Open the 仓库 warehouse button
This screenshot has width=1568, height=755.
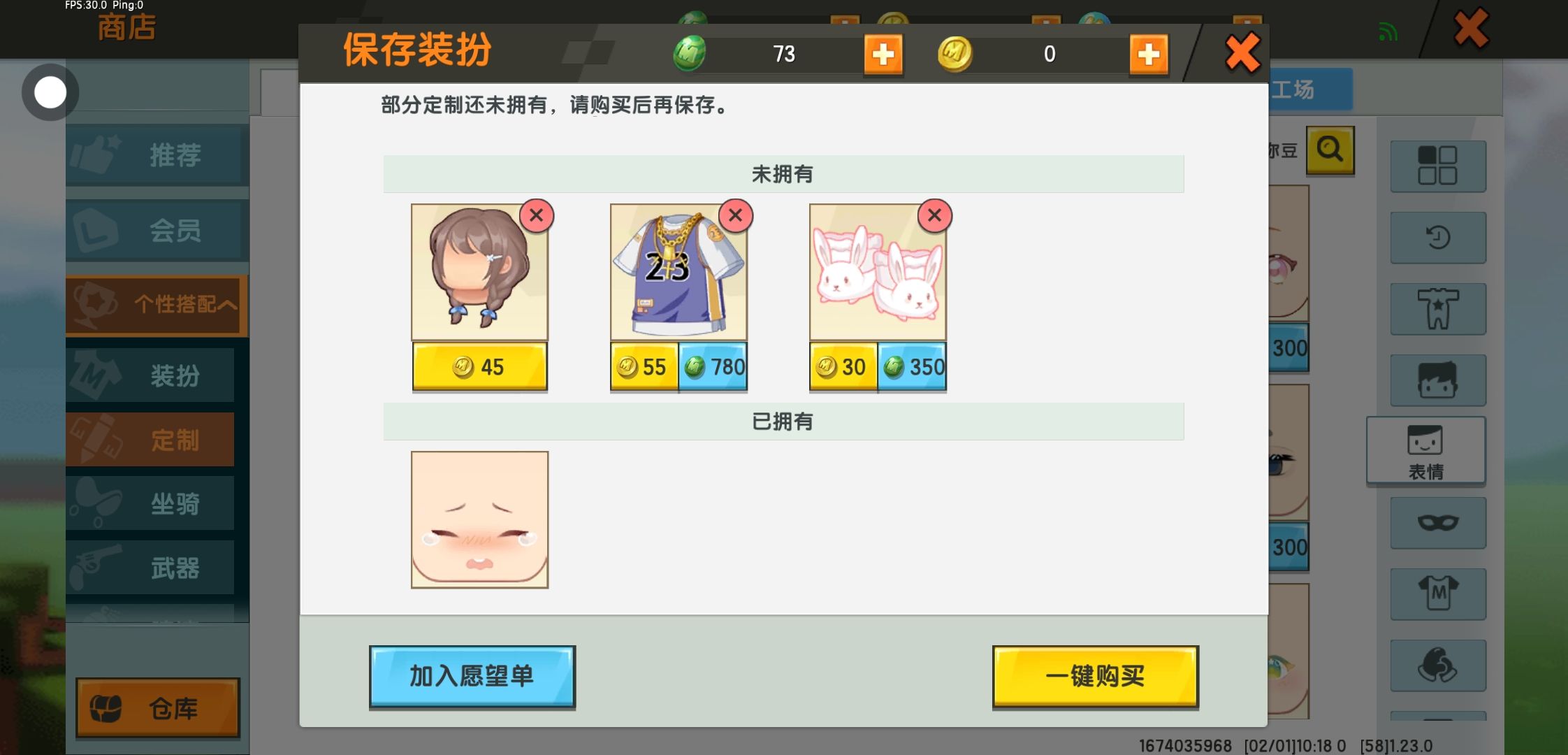pyautogui.click(x=158, y=708)
